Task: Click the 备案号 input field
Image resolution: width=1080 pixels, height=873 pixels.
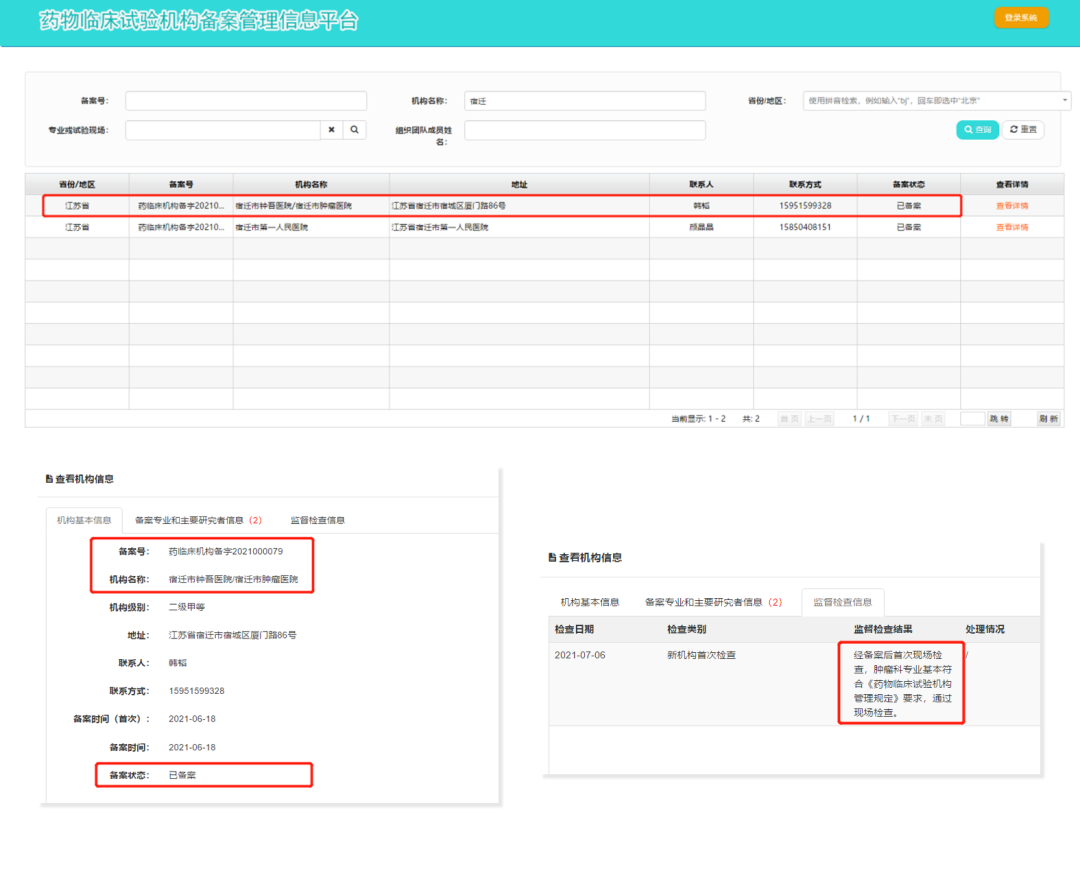Action: (246, 101)
